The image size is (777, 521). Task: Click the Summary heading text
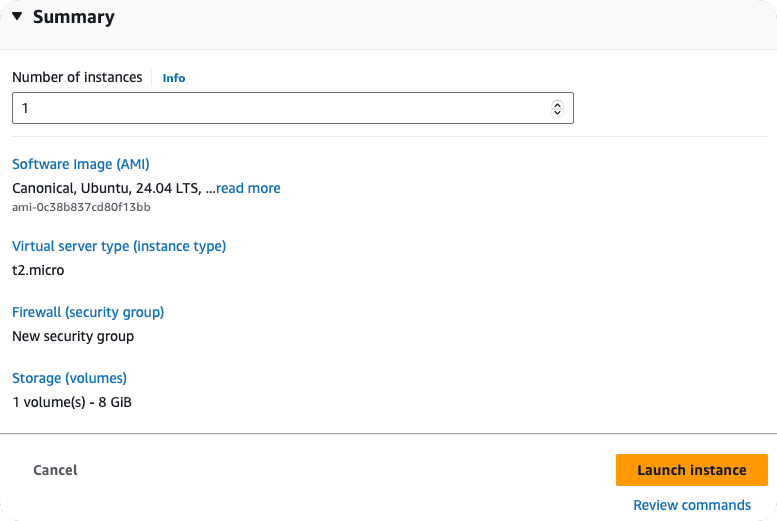click(73, 17)
